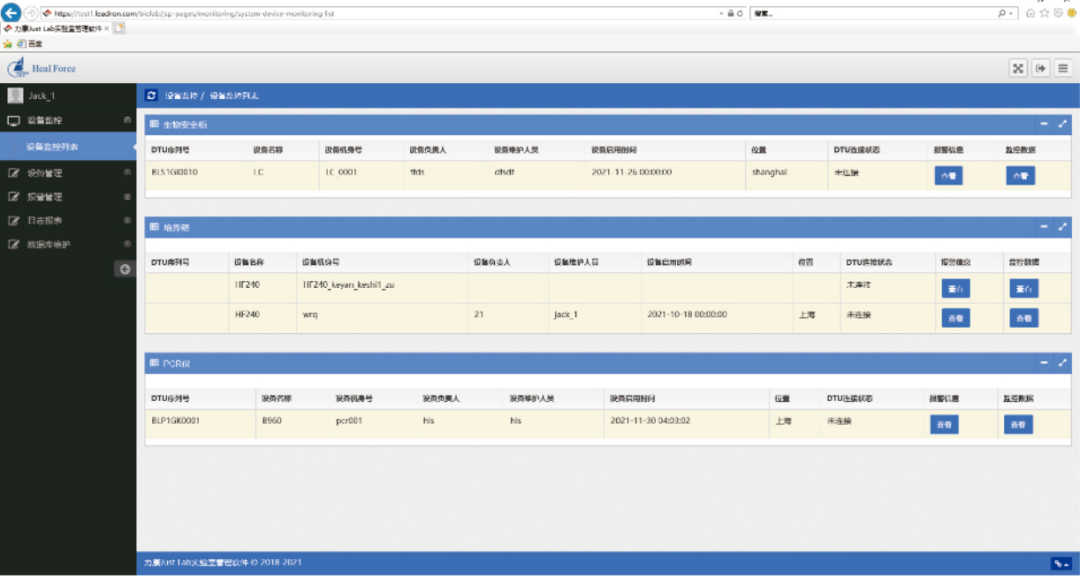Viewport: 1080px width, 576px height.
Task: Expand 数据库维护 using its plus indicator
Action: coord(127,244)
